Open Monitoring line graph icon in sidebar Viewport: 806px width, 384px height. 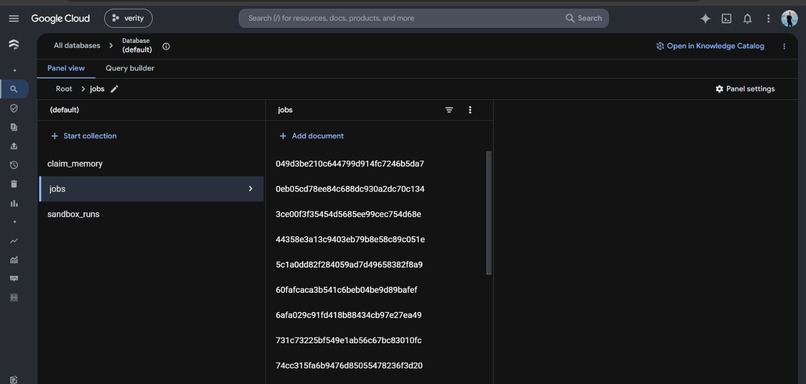14,241
